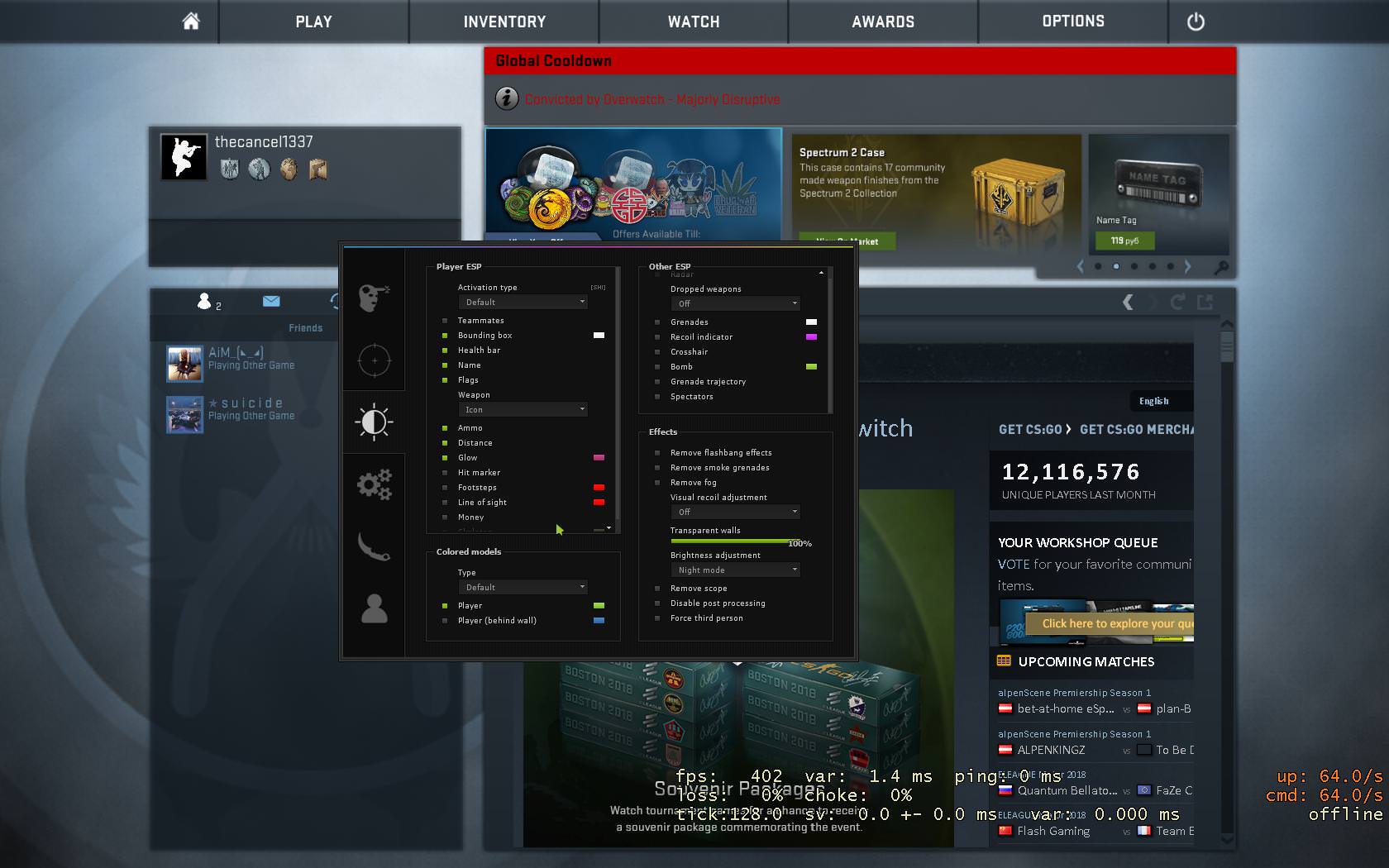
Task: Enable Remove smoke grenades checkbox
Action: [x=657, y=468]
